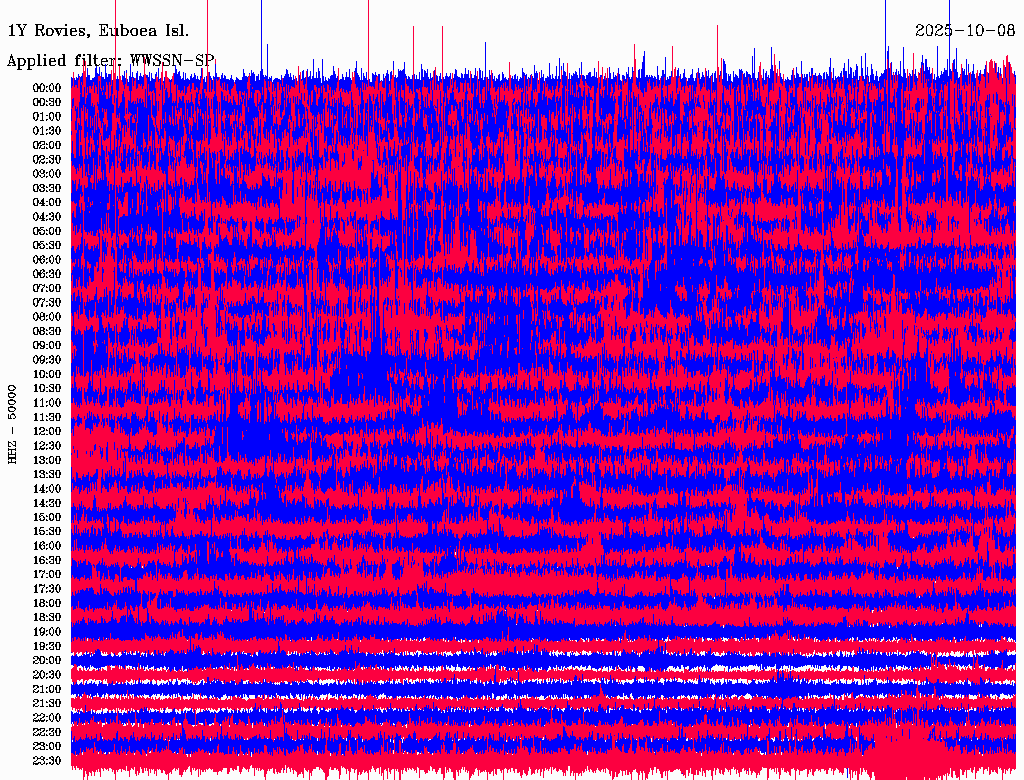Image resolution: width=1024 pixels, height=780 pixels.
Task: Click the 01:30 time row label
Action: (47, 130)
